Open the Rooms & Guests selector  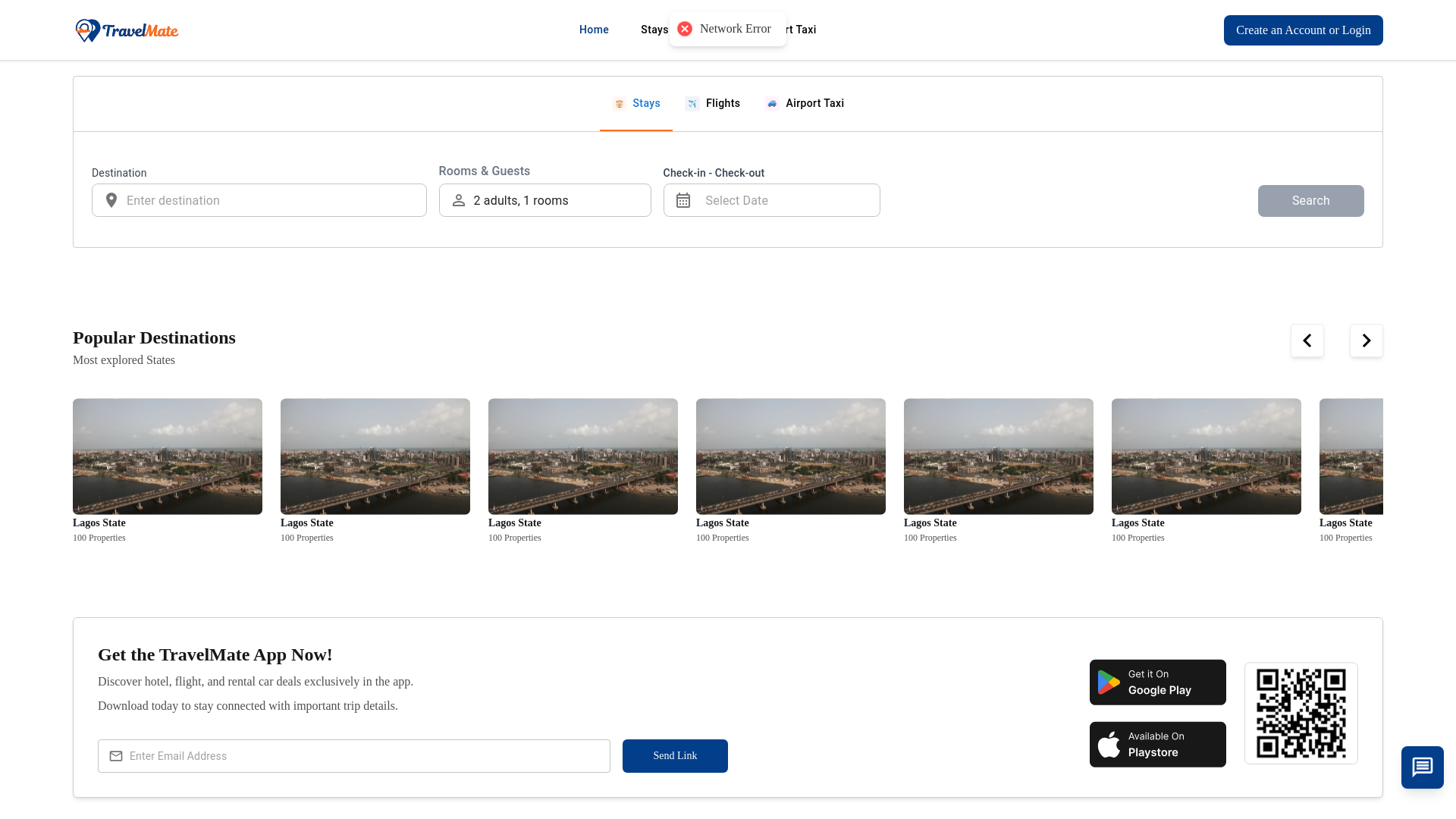545,200
